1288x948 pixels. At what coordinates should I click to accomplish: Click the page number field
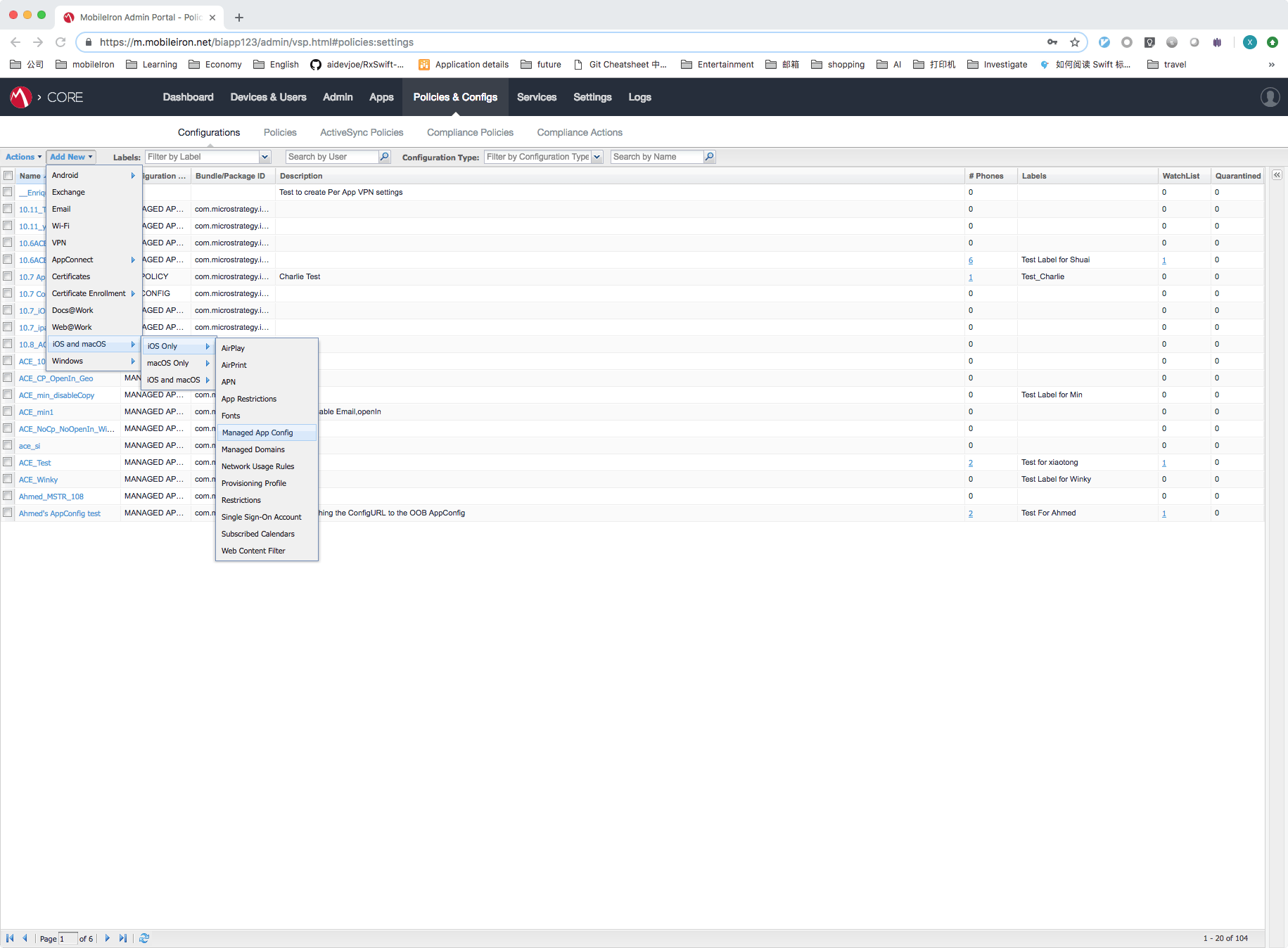tap(68, 938)
